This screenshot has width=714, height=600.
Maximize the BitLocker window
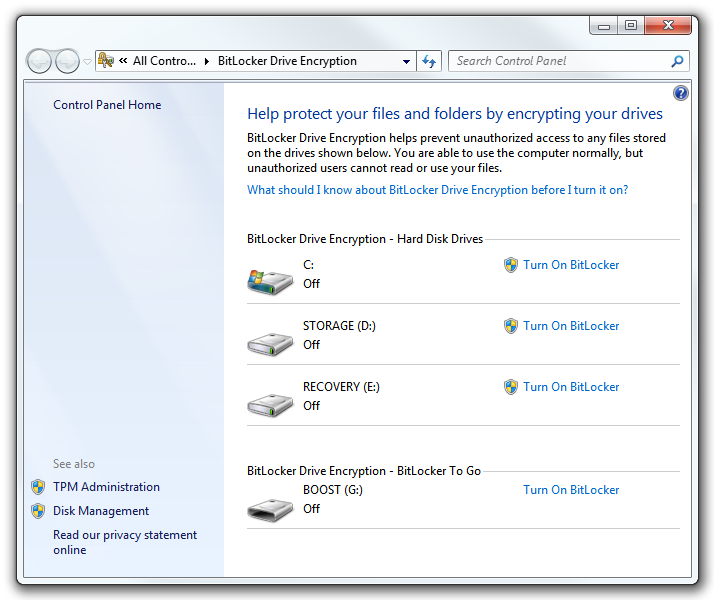point(631,25)
